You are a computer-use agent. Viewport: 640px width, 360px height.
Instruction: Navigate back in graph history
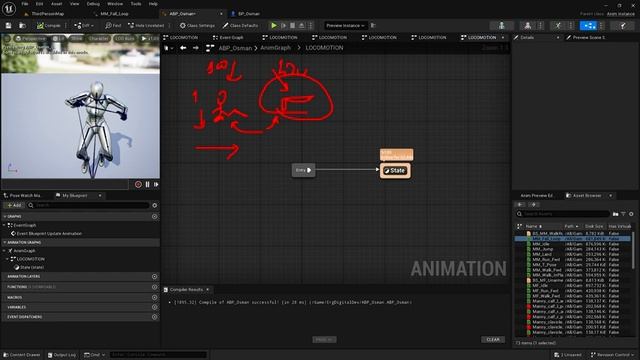coord(183,48)
